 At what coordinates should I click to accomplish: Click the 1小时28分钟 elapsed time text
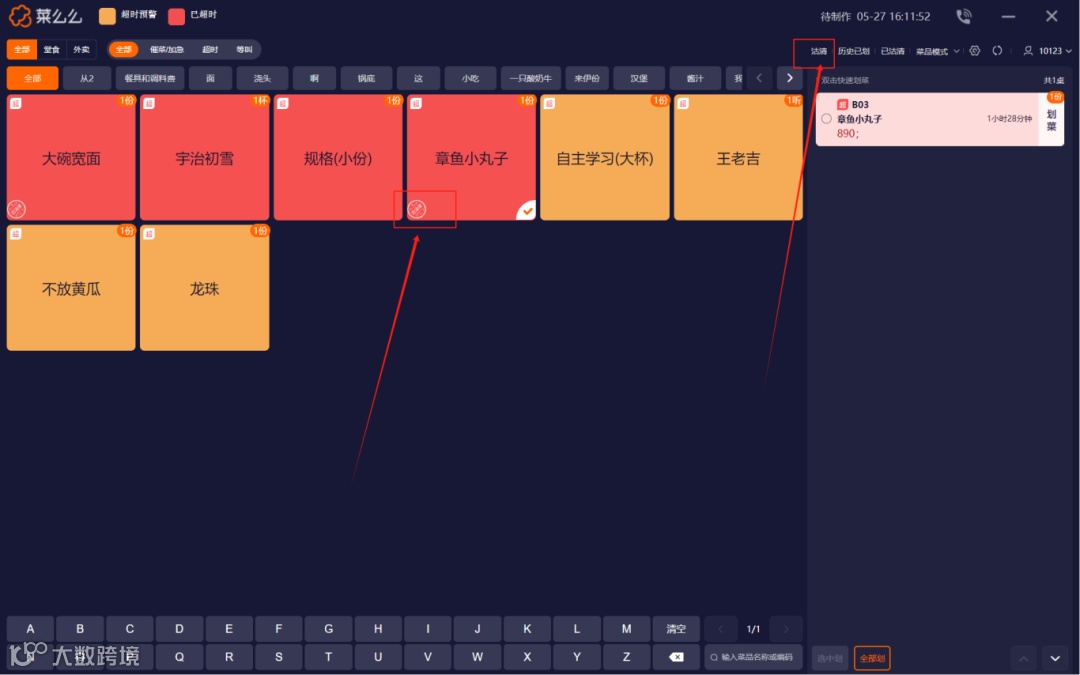(1009, 118)
